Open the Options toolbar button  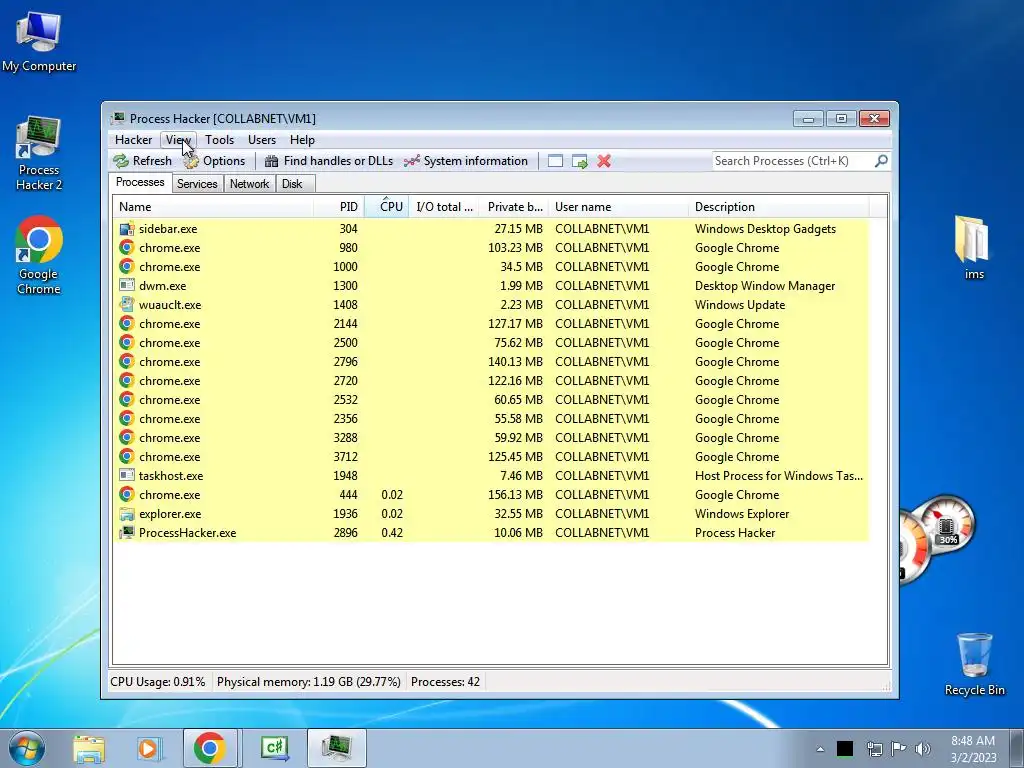(x=215, y=161)
